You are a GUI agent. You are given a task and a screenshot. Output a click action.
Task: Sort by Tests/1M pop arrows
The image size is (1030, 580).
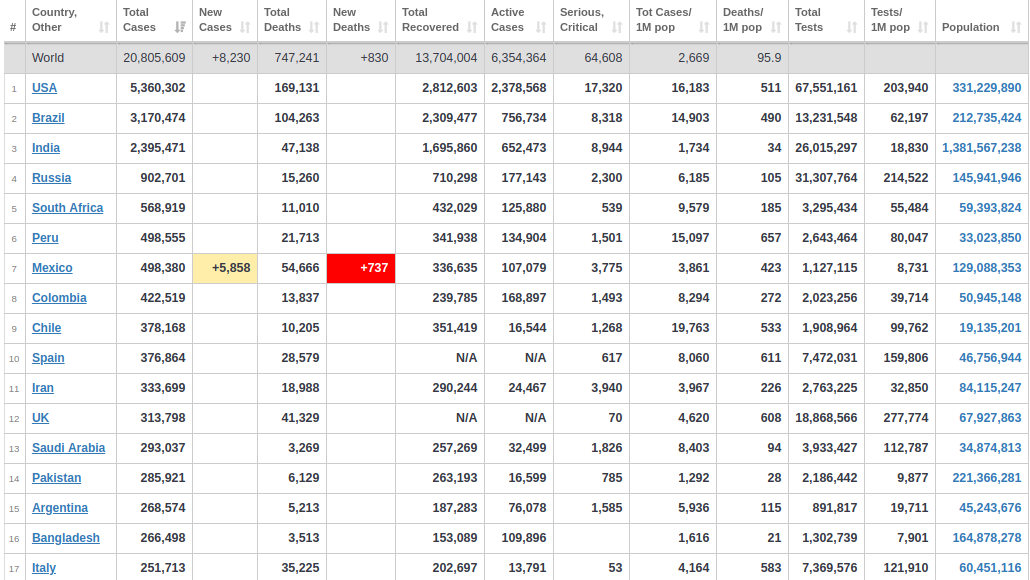pyautogui.click(x=923, y=28)
